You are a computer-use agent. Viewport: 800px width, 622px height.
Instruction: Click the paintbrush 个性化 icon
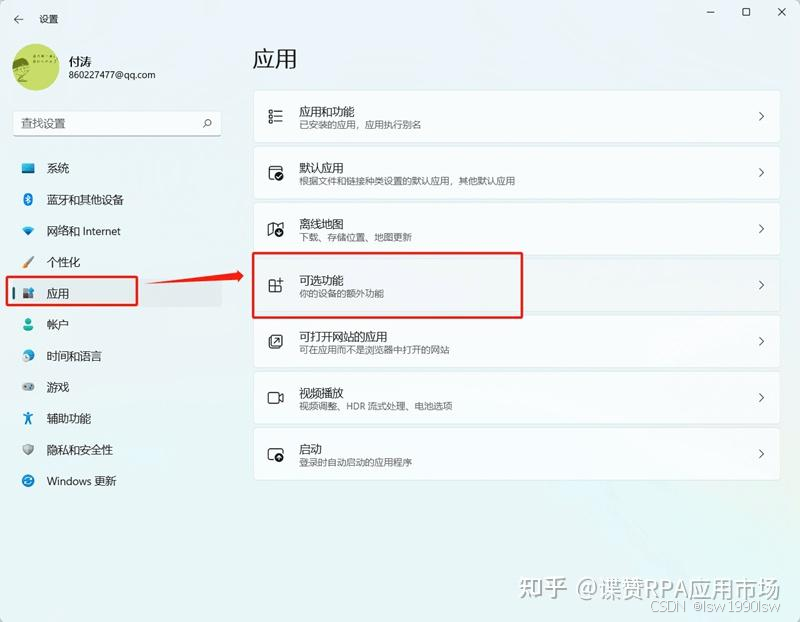28,262
